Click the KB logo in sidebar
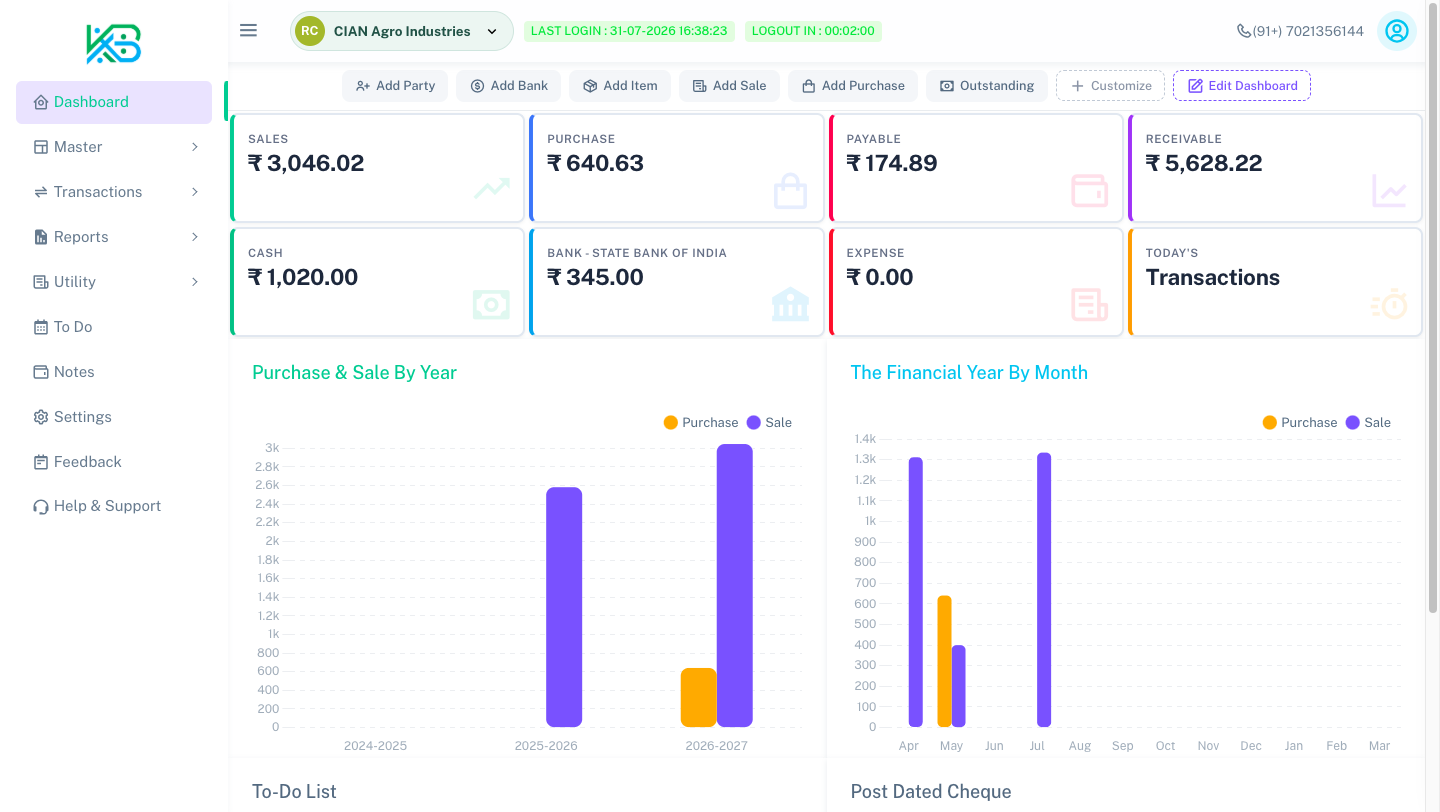This screenshot has width=1440, height=812. [x=114, y=44]
